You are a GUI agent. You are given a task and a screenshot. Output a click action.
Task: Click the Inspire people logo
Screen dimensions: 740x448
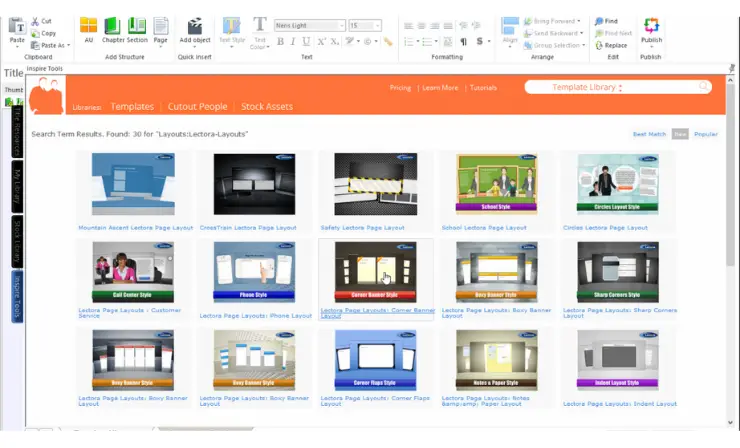point(46,95)
